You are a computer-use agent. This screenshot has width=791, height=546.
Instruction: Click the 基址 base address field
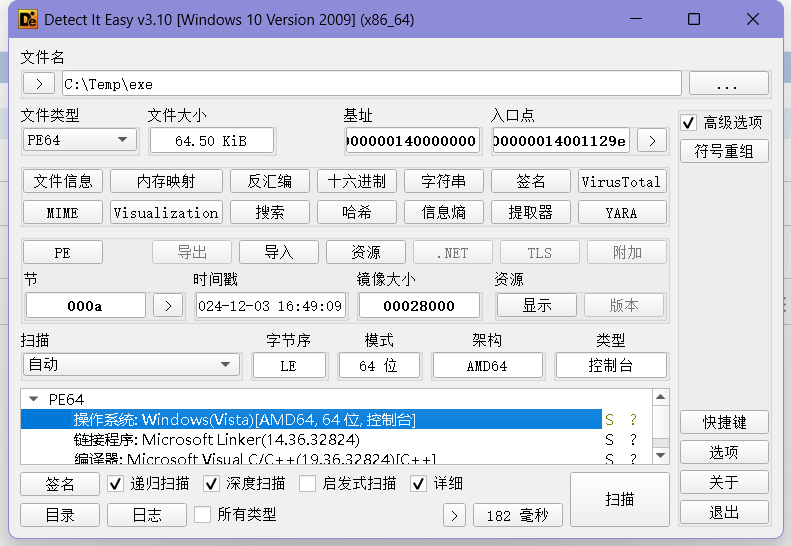[x=412, y=140]
